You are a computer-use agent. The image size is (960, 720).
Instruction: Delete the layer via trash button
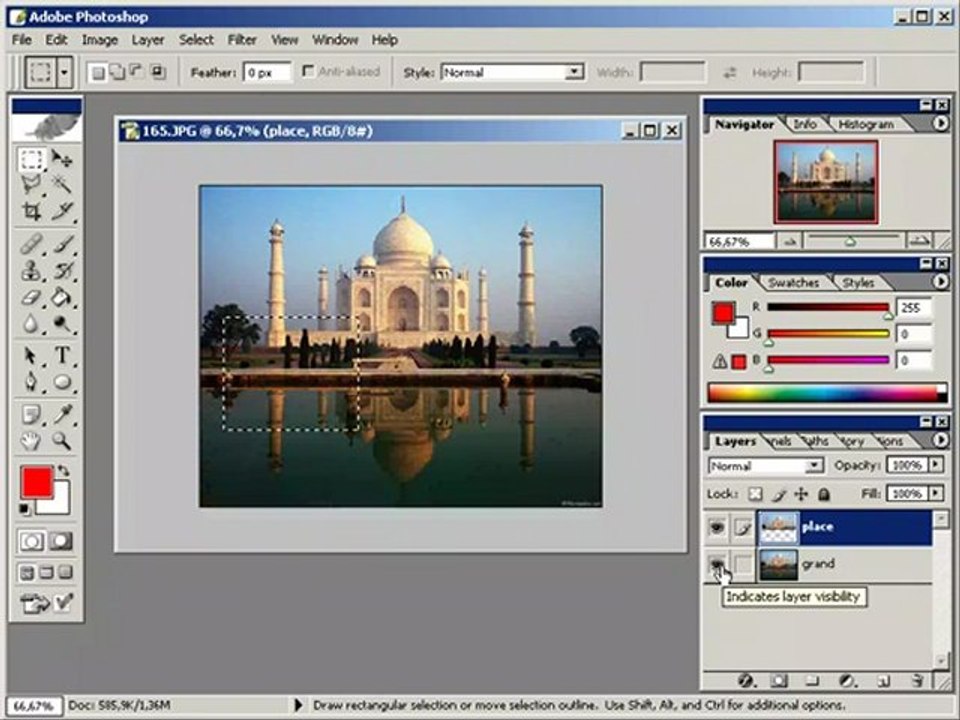pos(917,680)
